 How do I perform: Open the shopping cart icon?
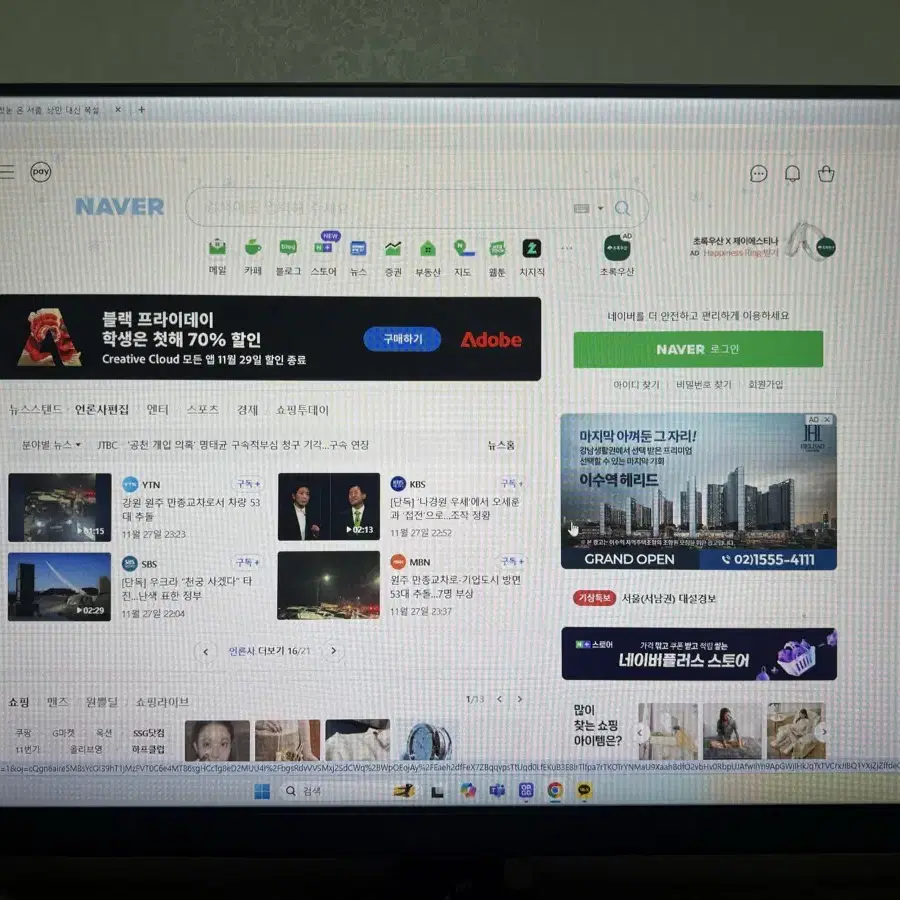826,173
